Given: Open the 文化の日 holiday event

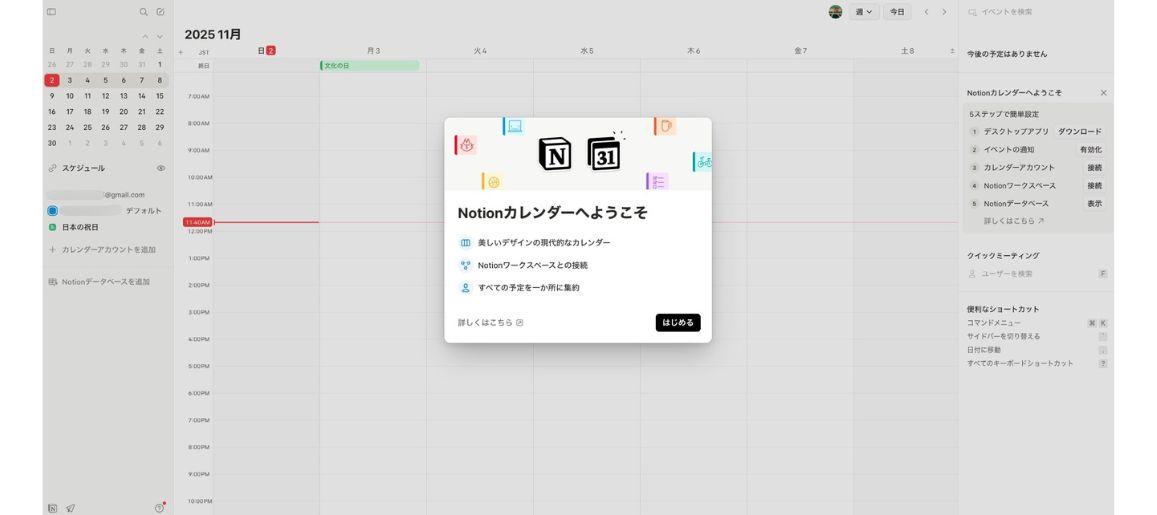Looking at the screenshot, I should click(x=369, y=66).
